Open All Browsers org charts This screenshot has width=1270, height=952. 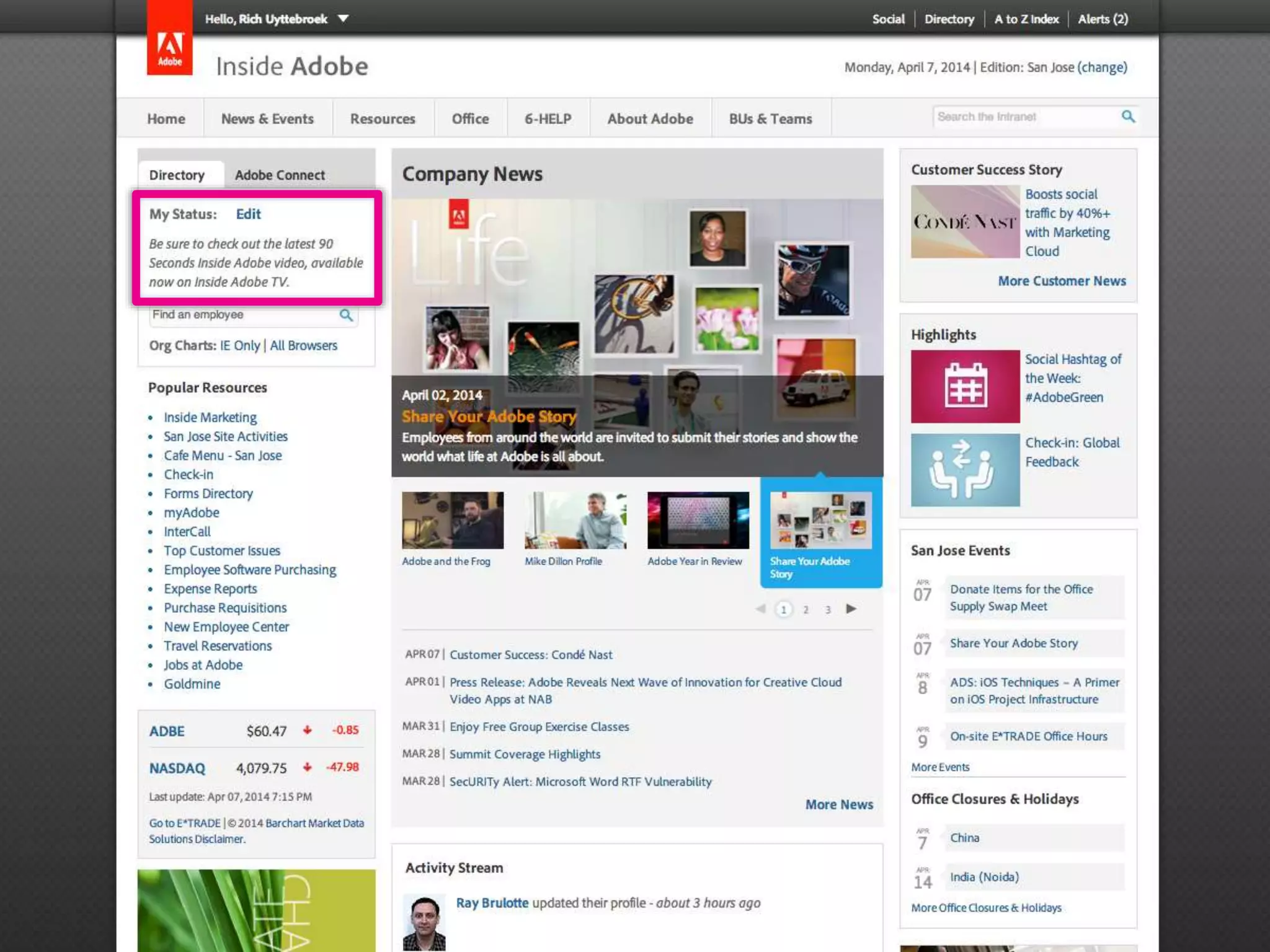[303, 345]
